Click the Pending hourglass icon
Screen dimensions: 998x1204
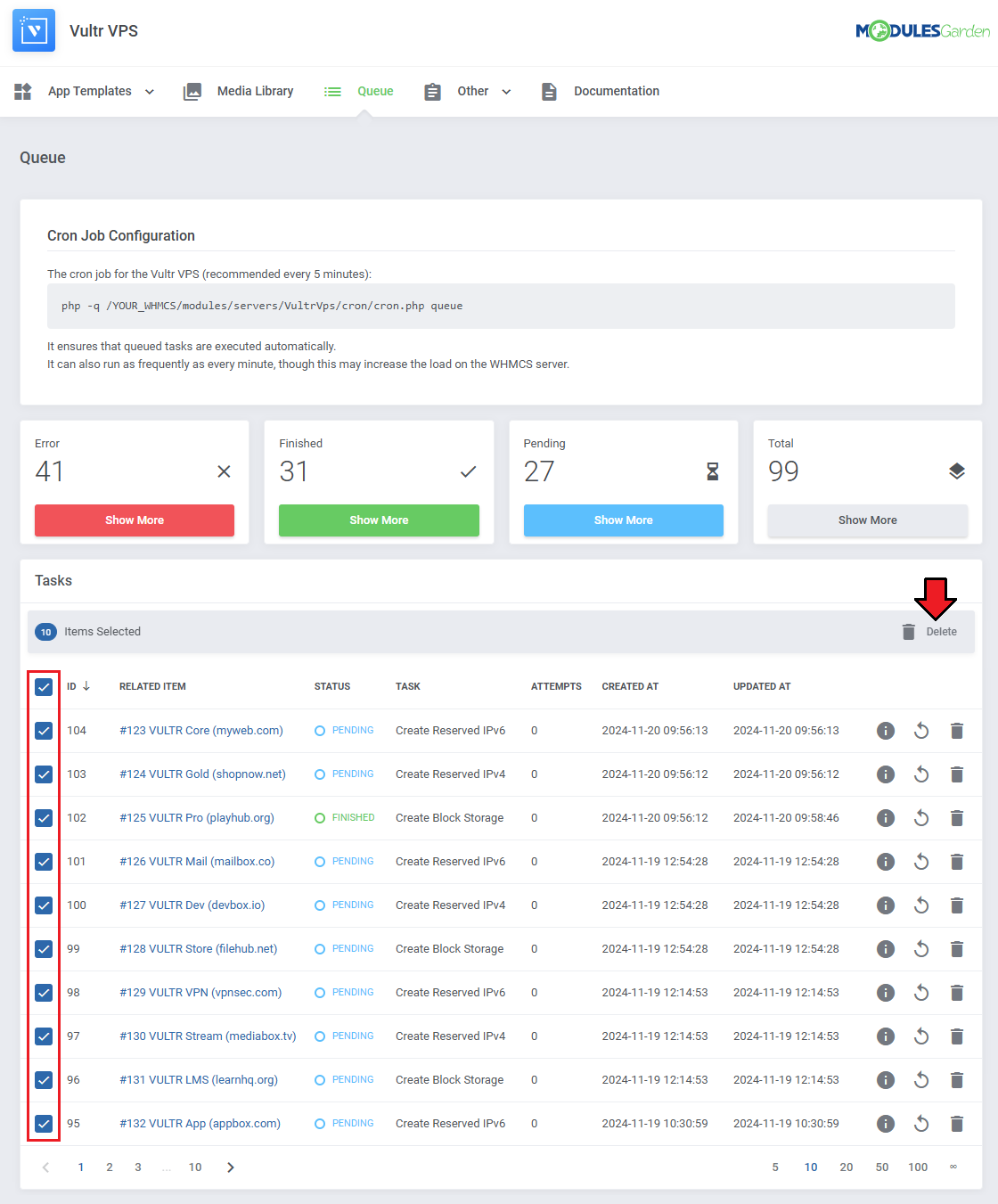712,471
